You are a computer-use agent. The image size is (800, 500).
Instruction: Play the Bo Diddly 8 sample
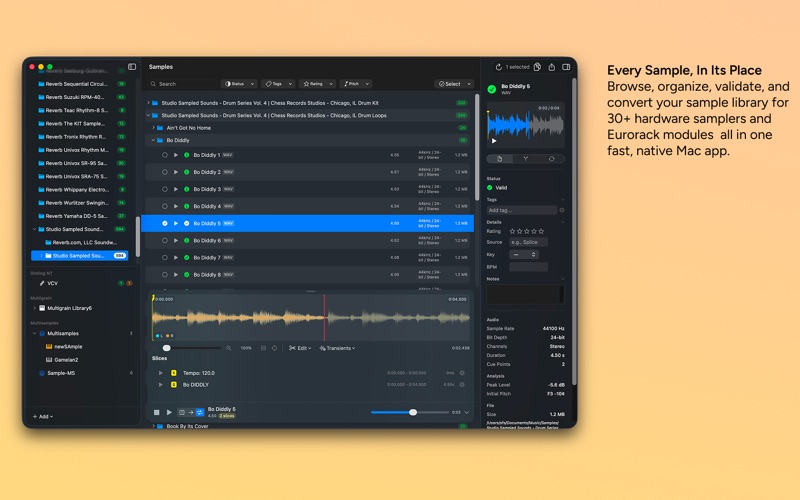tap(176, 274)
